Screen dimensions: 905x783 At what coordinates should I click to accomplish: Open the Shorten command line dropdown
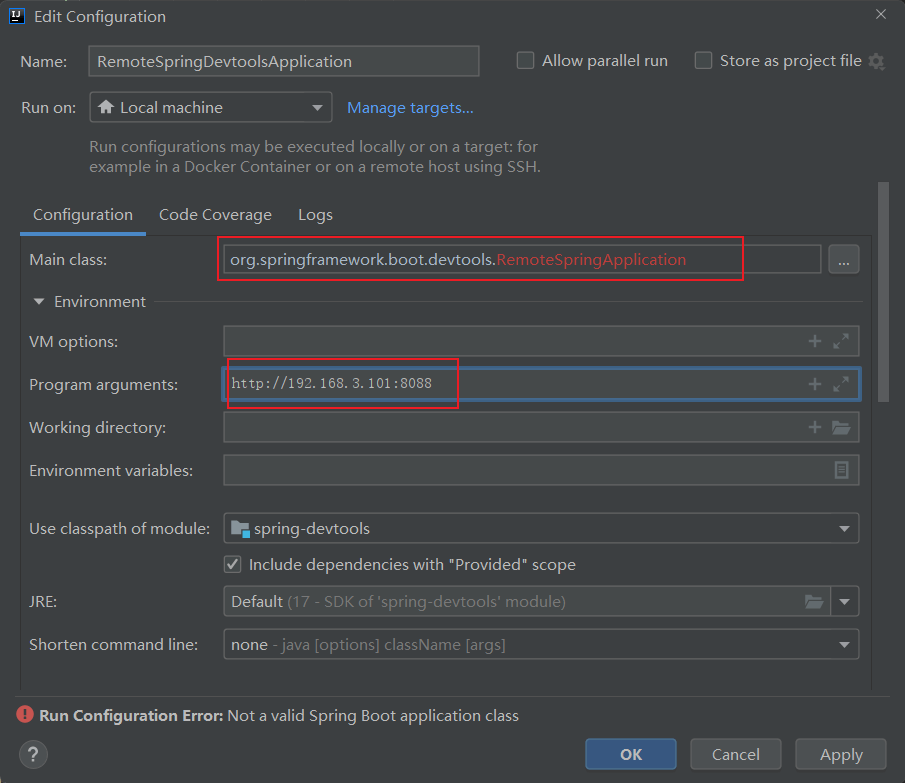[x=540, y=645]
